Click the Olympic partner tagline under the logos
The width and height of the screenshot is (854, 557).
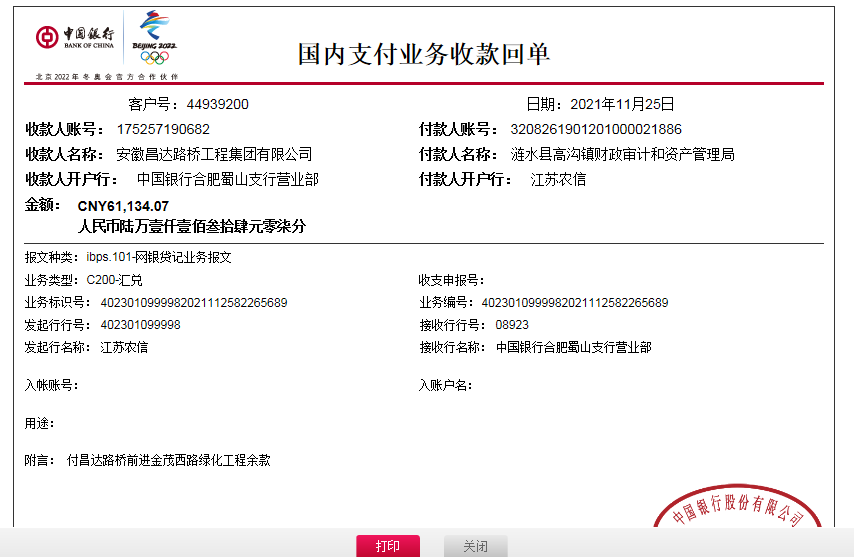(x=107, y=76)
